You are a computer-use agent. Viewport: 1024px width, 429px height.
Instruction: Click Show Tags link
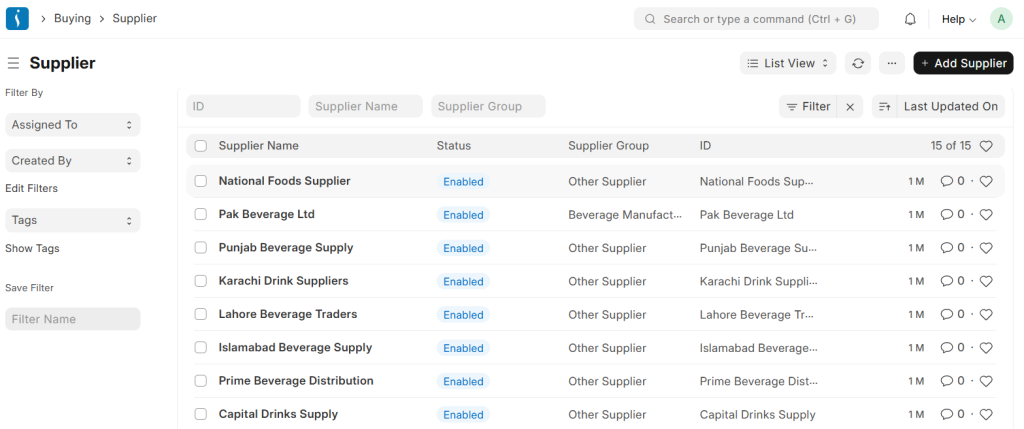click(x=32, y=249)
